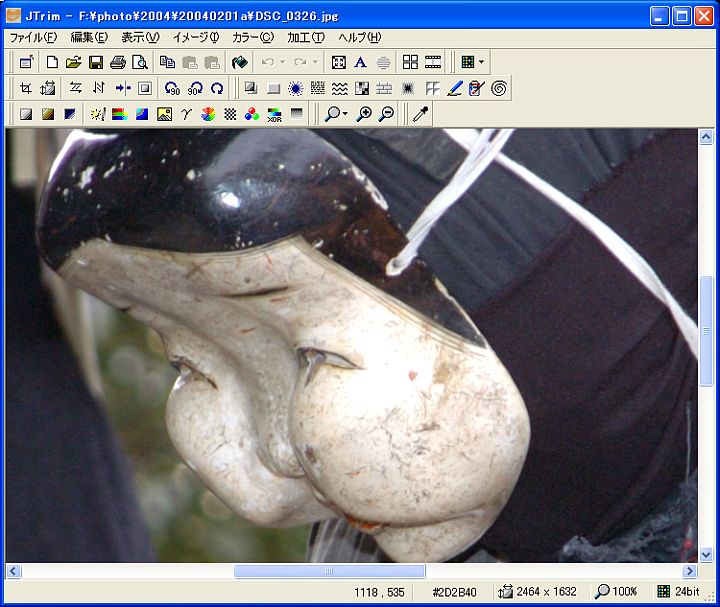Click the zoom out magnifier icon

pyautogui.click(x=386, y=114)
